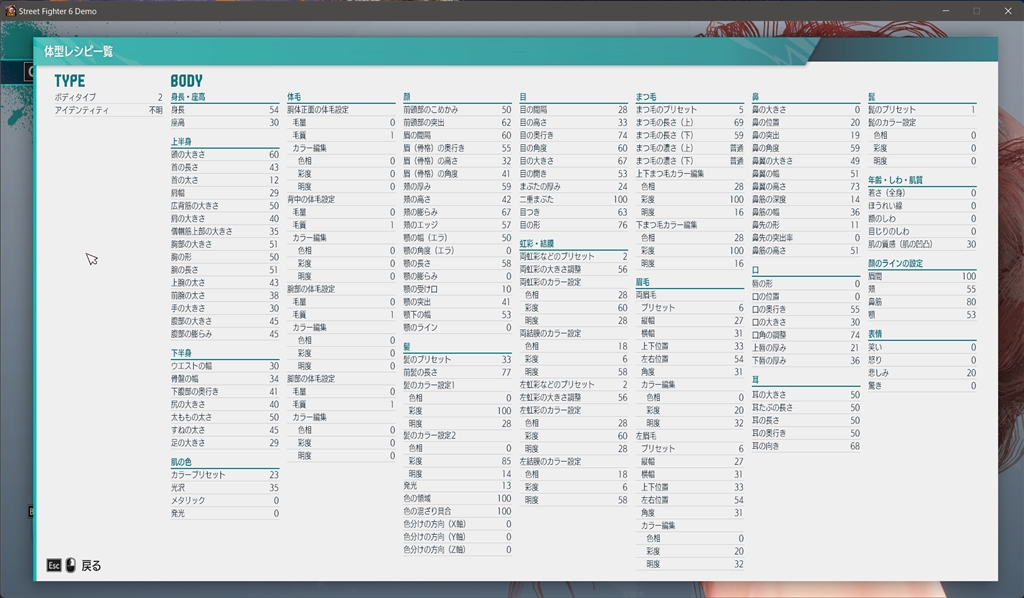
Task: Click the BODY heading
Action: (x=187, y=81)
